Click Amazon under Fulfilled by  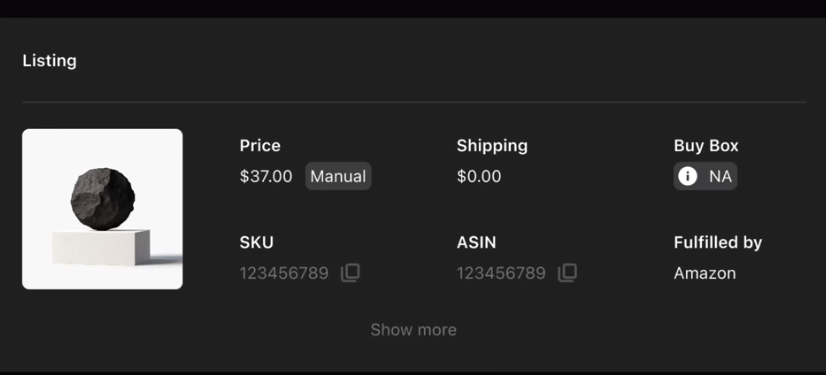pos(705,273)
